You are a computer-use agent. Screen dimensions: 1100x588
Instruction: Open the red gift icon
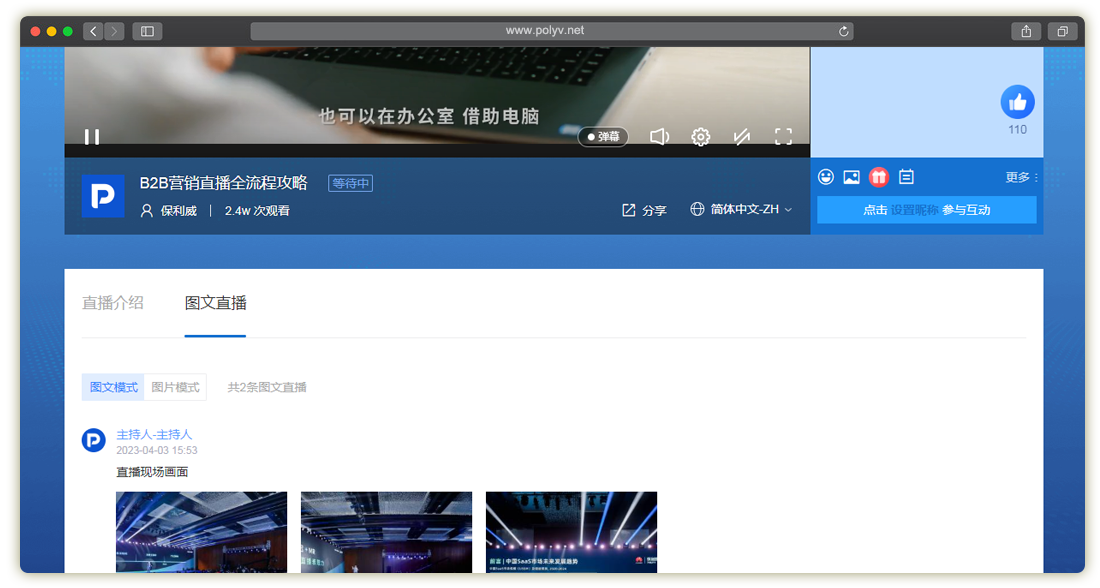pos(879,177)
